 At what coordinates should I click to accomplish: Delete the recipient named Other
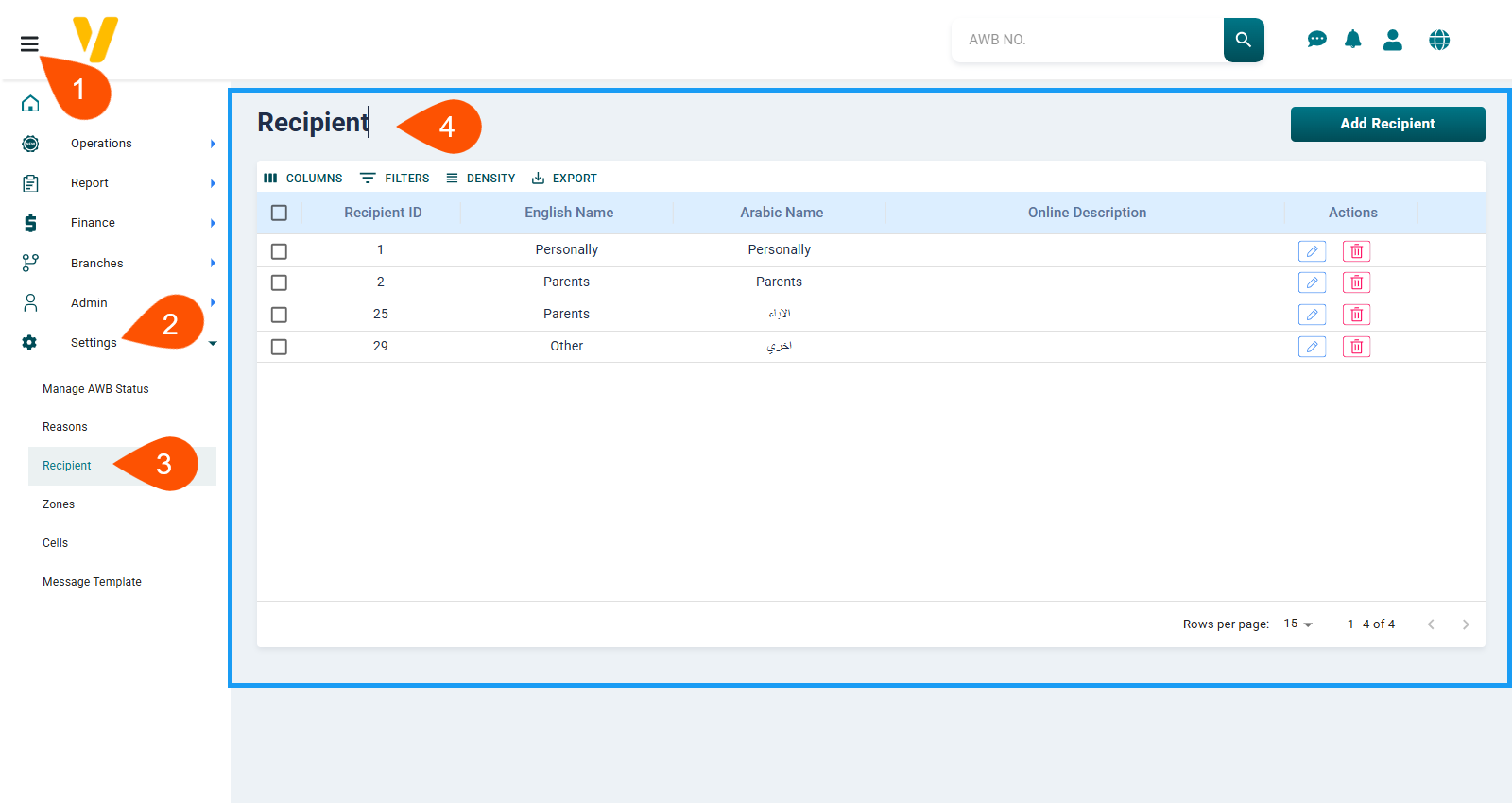coord(1356,347)
